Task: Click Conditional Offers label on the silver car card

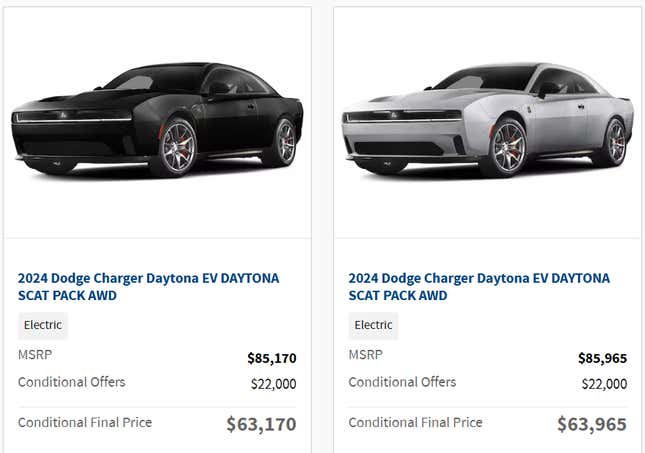Action: 402,382
